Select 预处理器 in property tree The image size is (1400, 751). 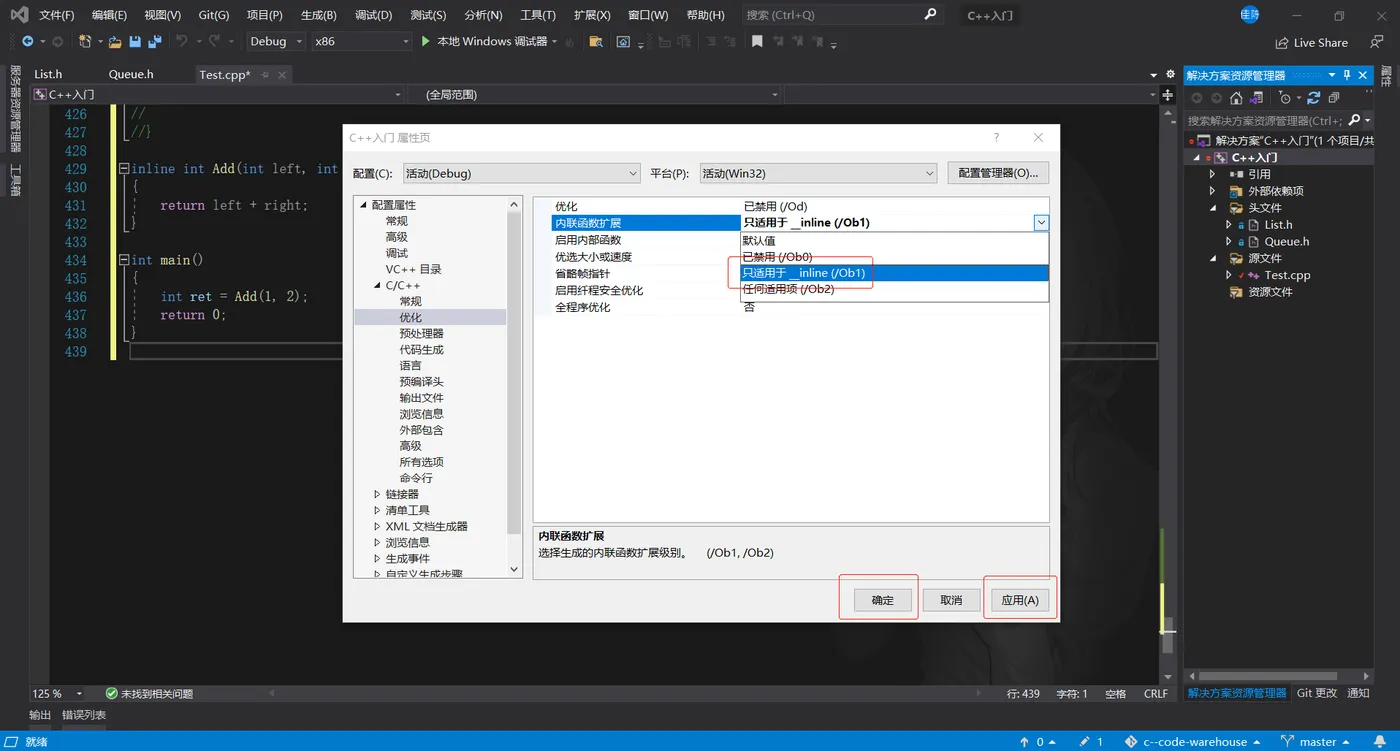[x=421, y=333]
